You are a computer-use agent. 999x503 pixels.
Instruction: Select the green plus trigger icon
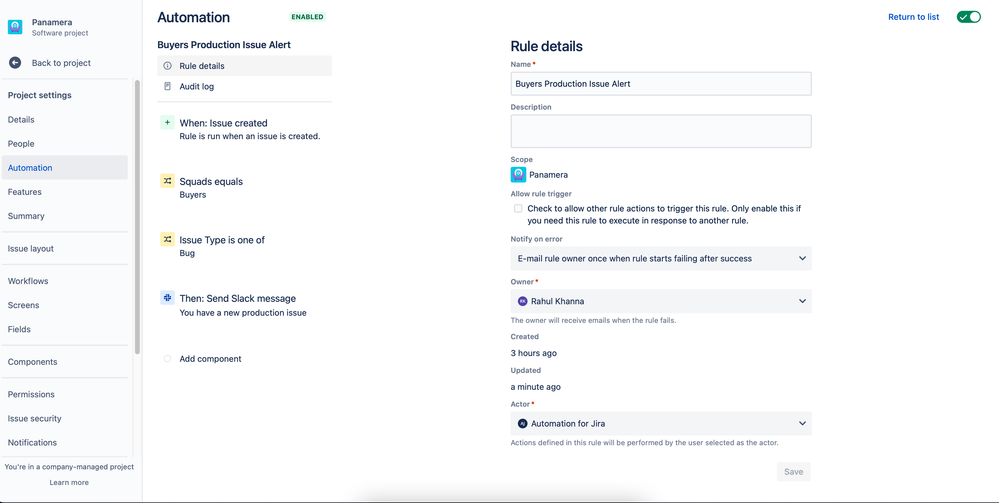168,122
